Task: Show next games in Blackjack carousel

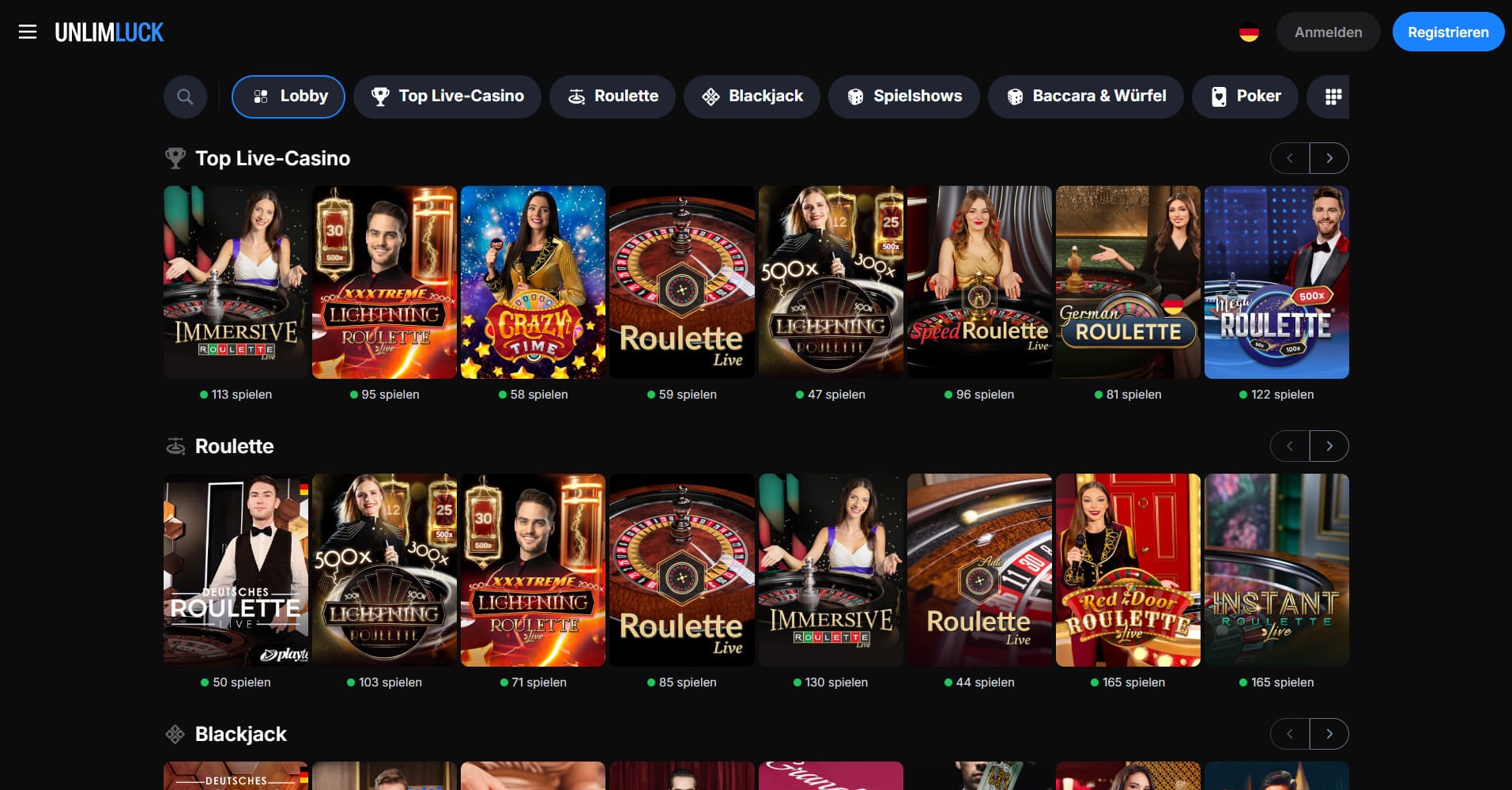Action: click(1329, 734)
